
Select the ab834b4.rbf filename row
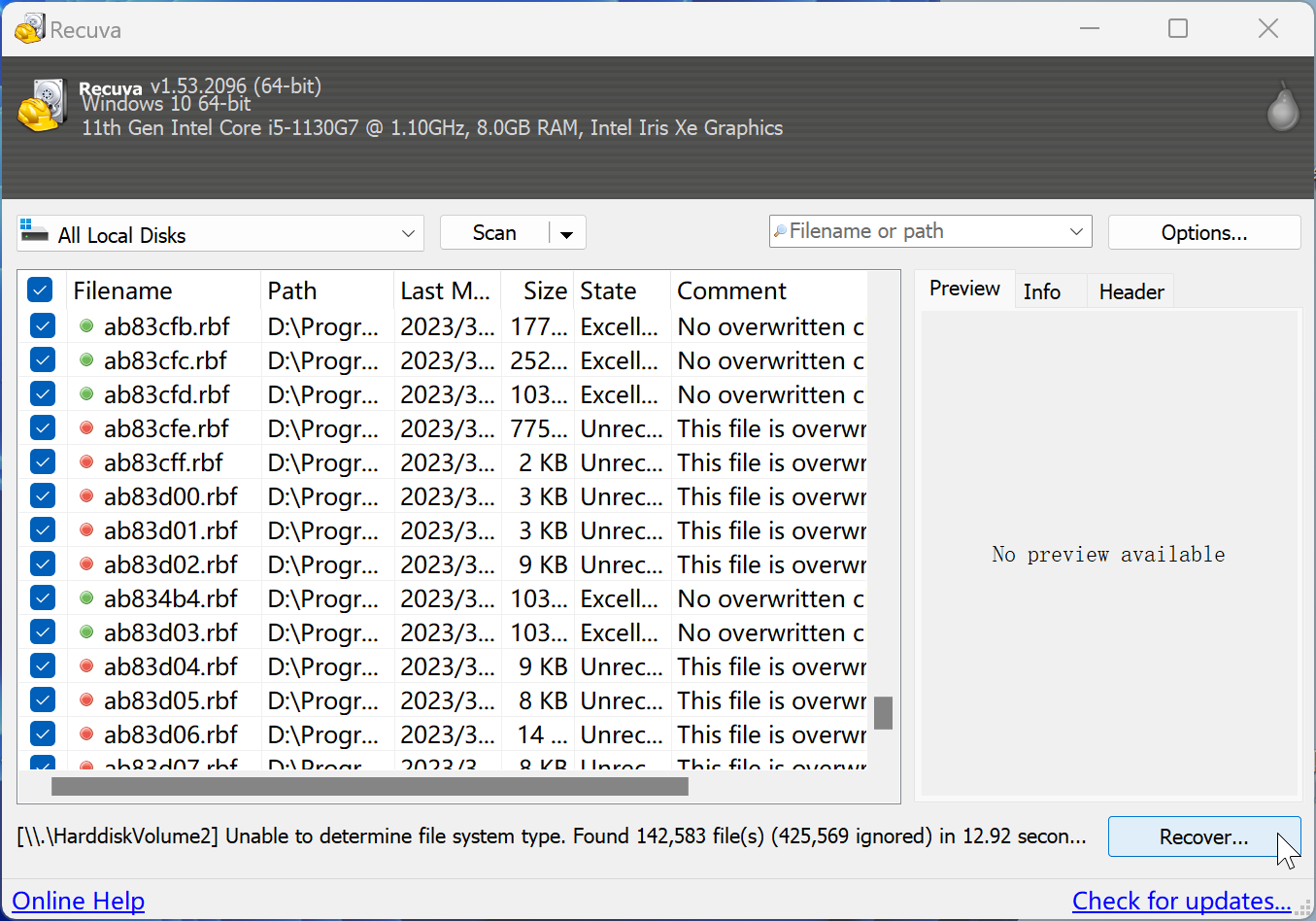pyautogui.click(x=171, y=598)
